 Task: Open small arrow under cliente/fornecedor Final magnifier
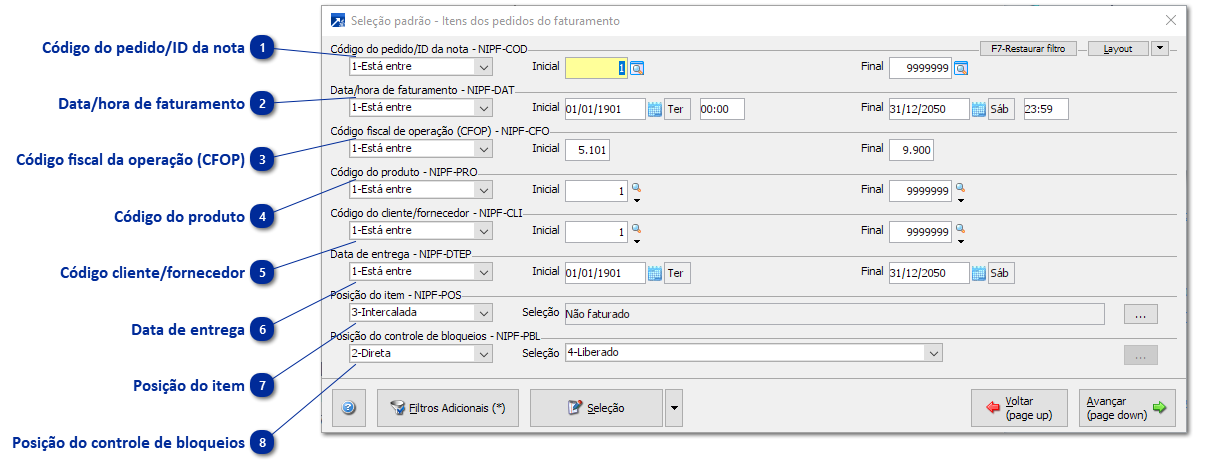tap(960, 241)
